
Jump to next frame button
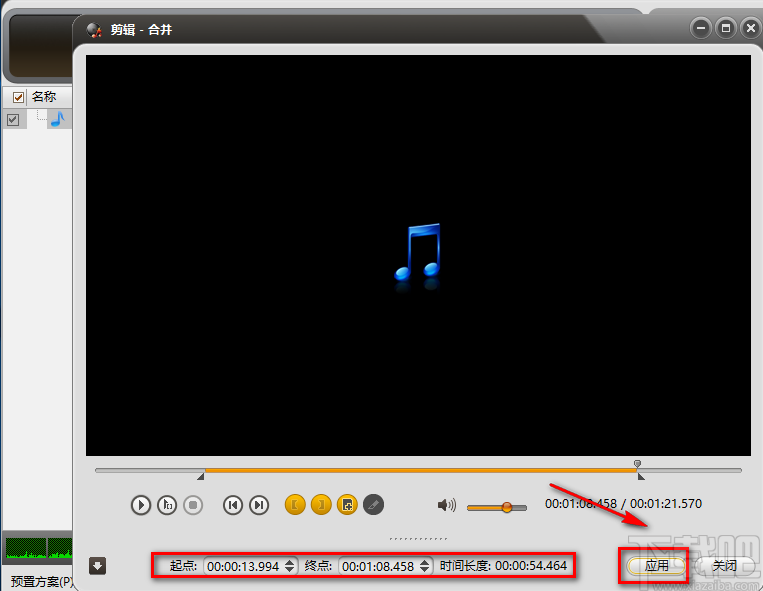[259, 505]
